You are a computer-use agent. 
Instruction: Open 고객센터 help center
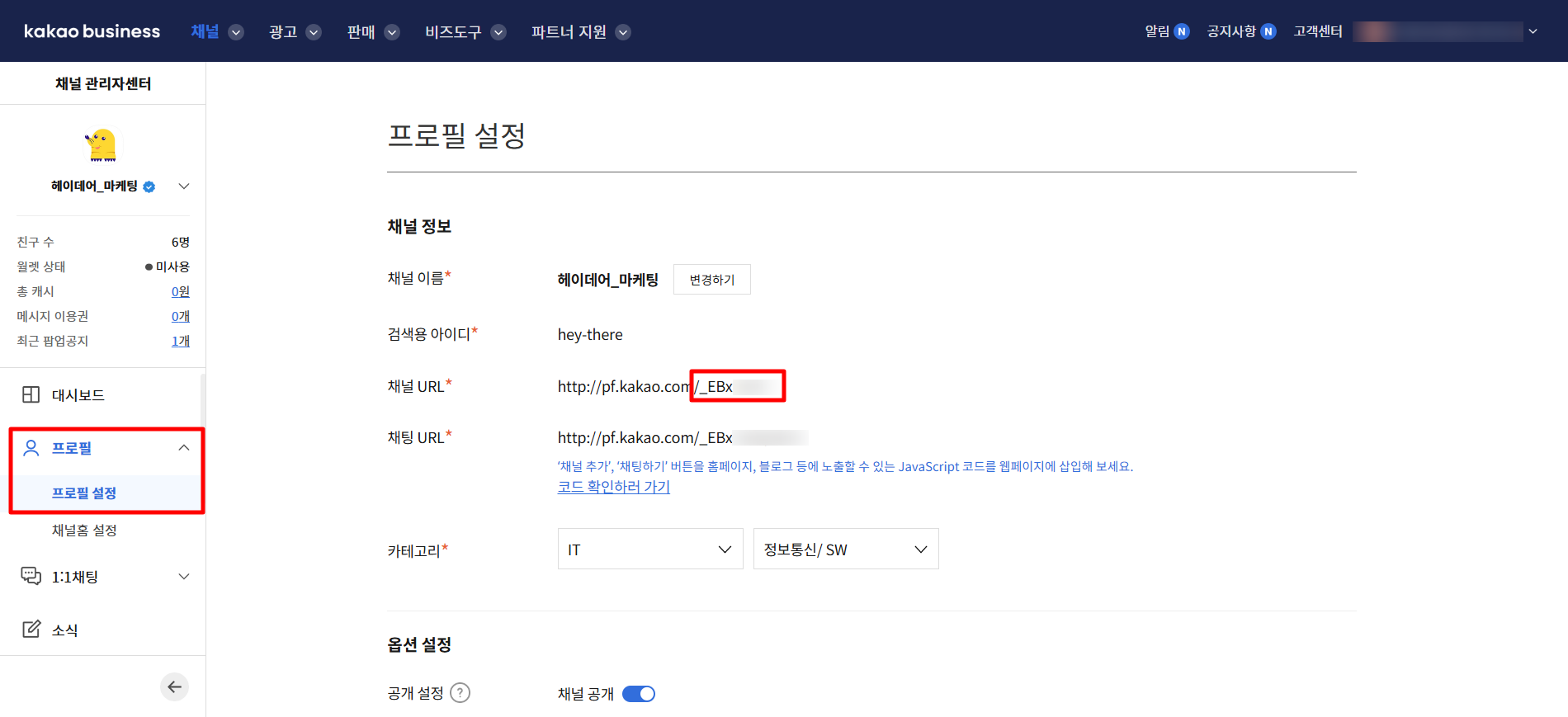click(x=1318, y=31)
